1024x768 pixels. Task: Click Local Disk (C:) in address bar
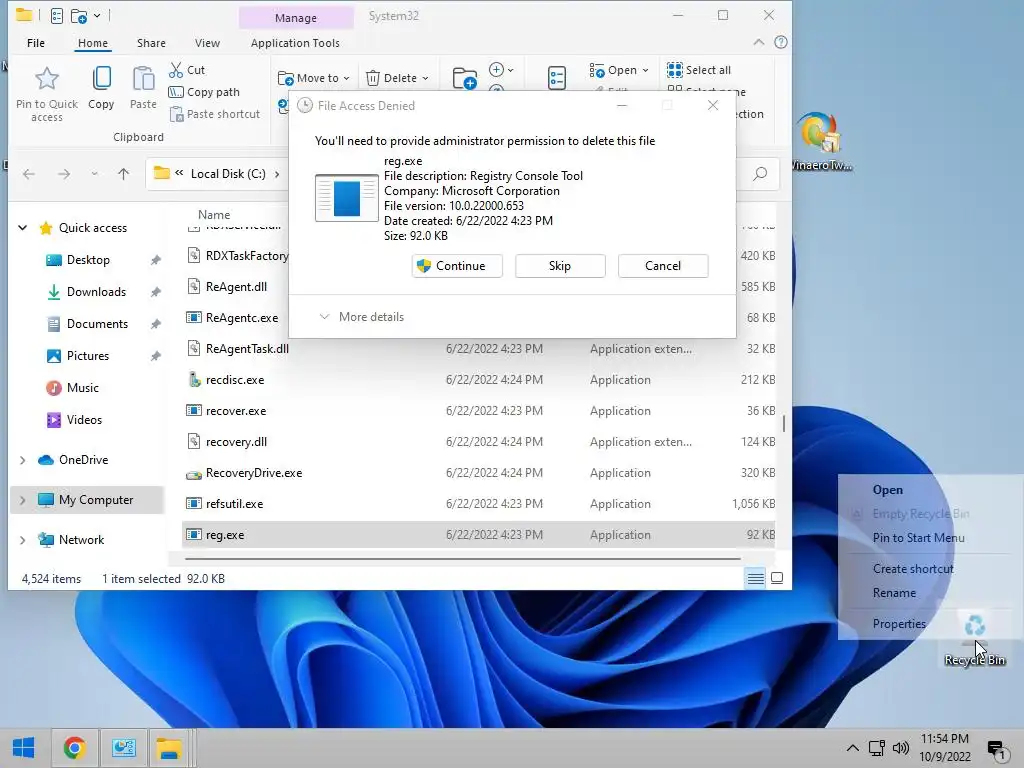point(228,174)
